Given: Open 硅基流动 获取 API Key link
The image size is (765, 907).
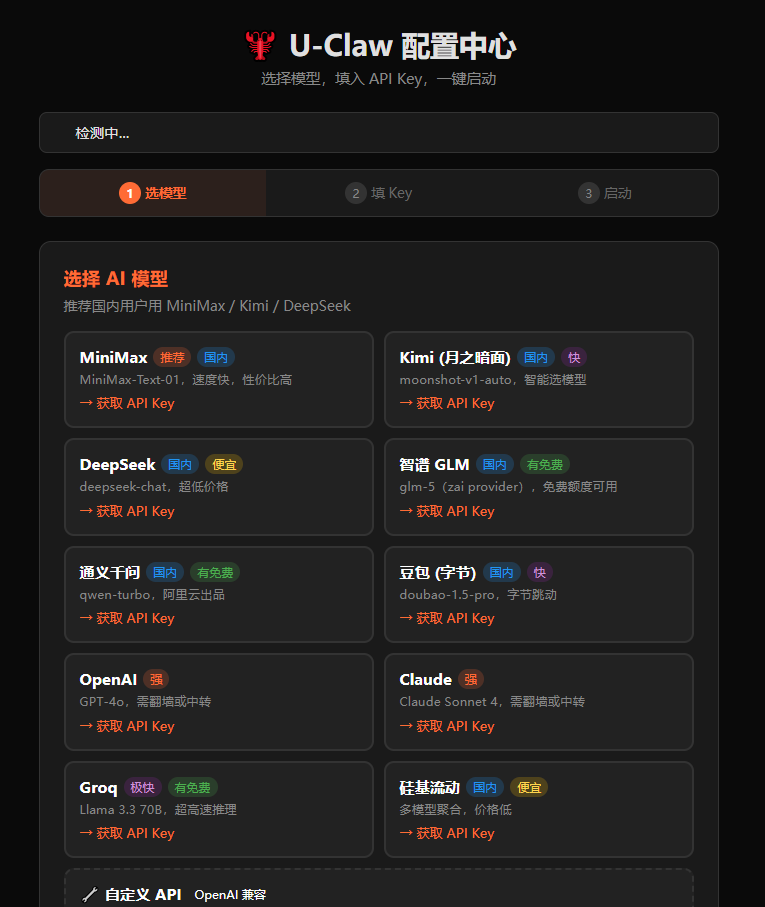Looking at the screenshot, I should click(x=447, y=834).
